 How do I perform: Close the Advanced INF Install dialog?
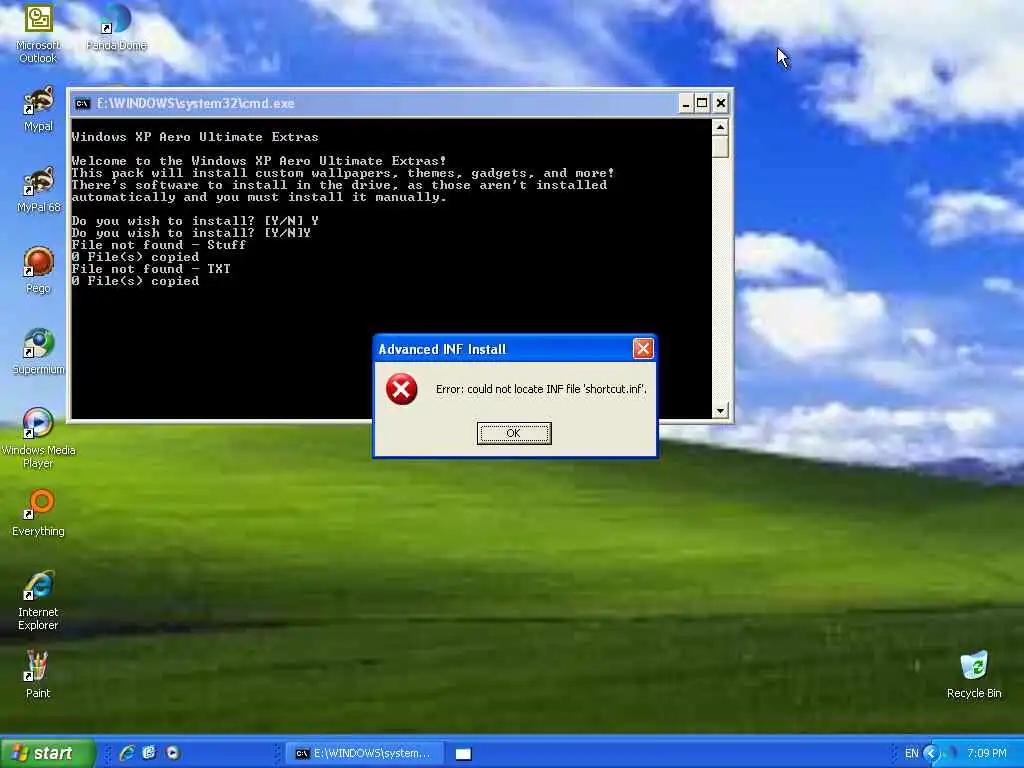pyautogui.click(x=643, y=349)
